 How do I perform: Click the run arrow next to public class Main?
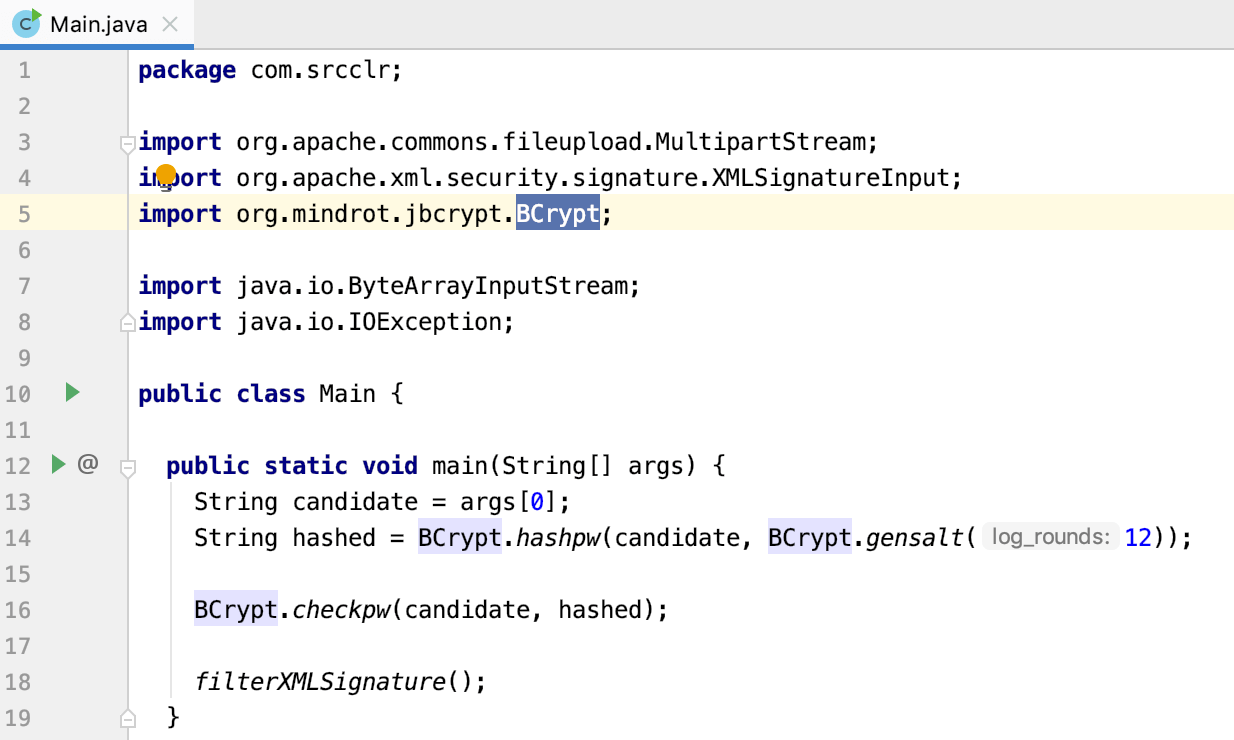tap(71, 393)
